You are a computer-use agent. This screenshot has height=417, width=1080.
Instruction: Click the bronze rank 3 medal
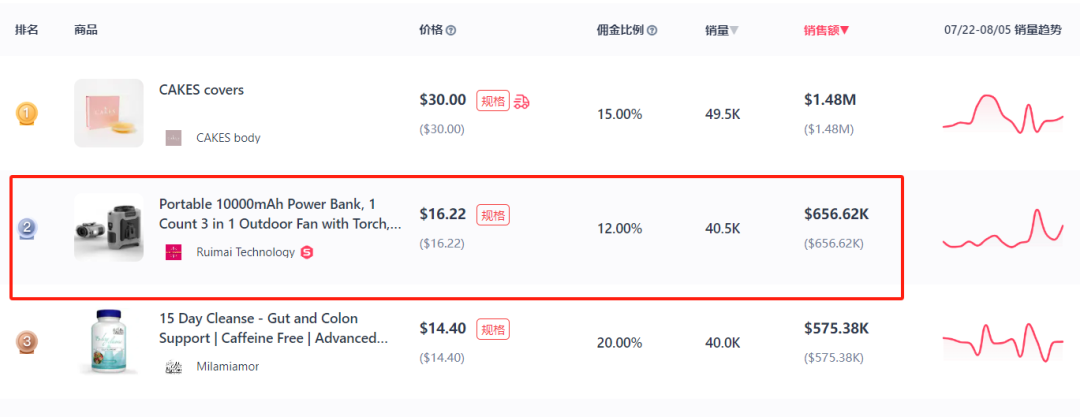[x=27, y=342]
